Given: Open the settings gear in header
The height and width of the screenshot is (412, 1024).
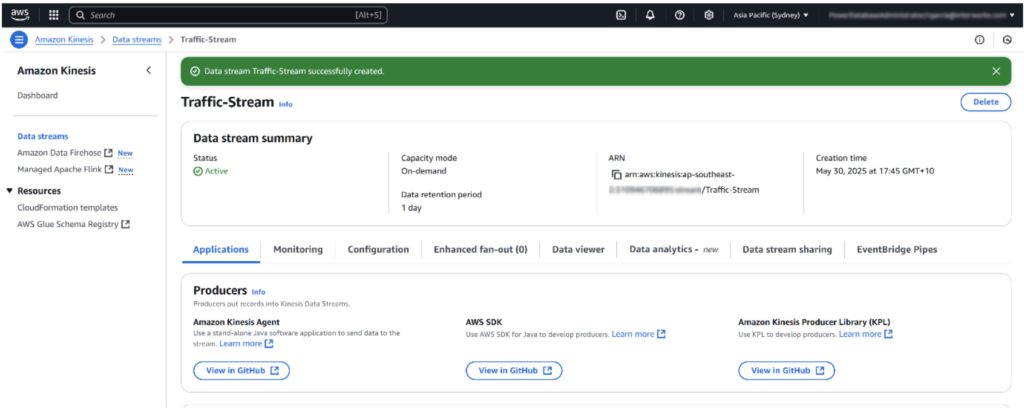Looking at the screenshot, I should click(709, 15).
